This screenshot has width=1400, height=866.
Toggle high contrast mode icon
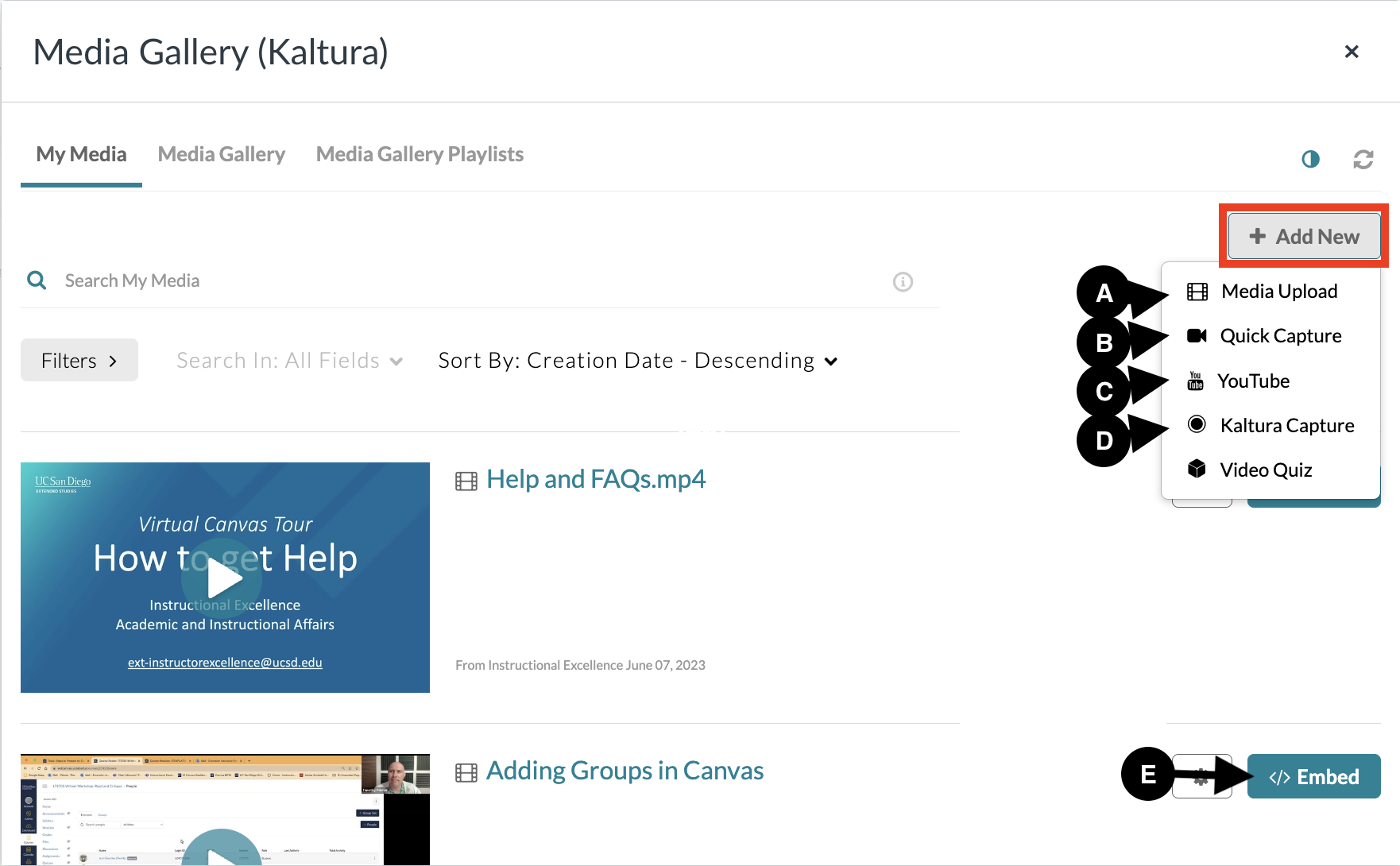point(1310,159)
